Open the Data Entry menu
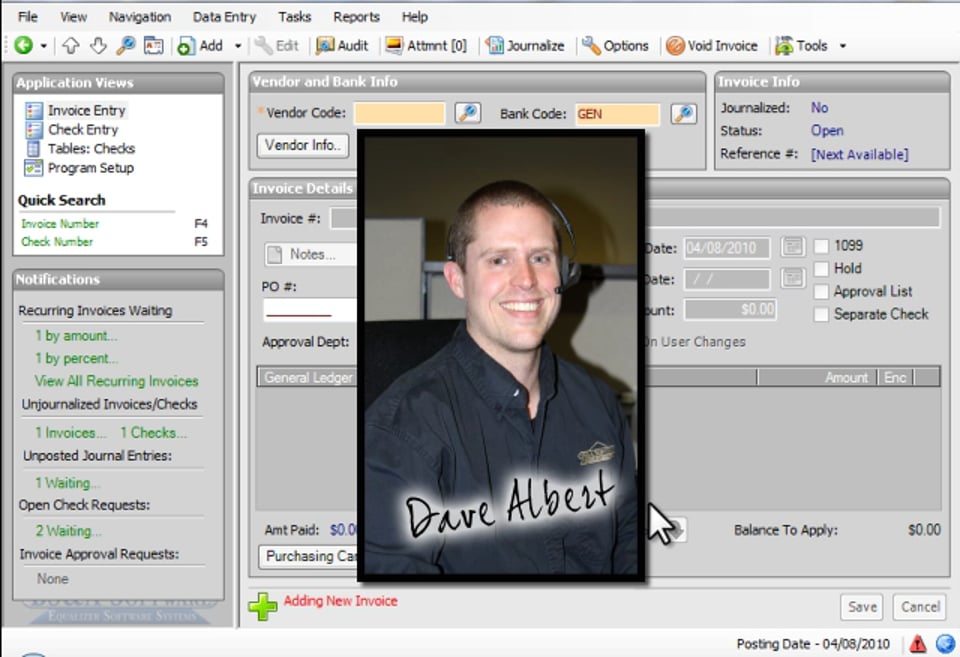Screen dimensions: 960x657 click(224, 17)
